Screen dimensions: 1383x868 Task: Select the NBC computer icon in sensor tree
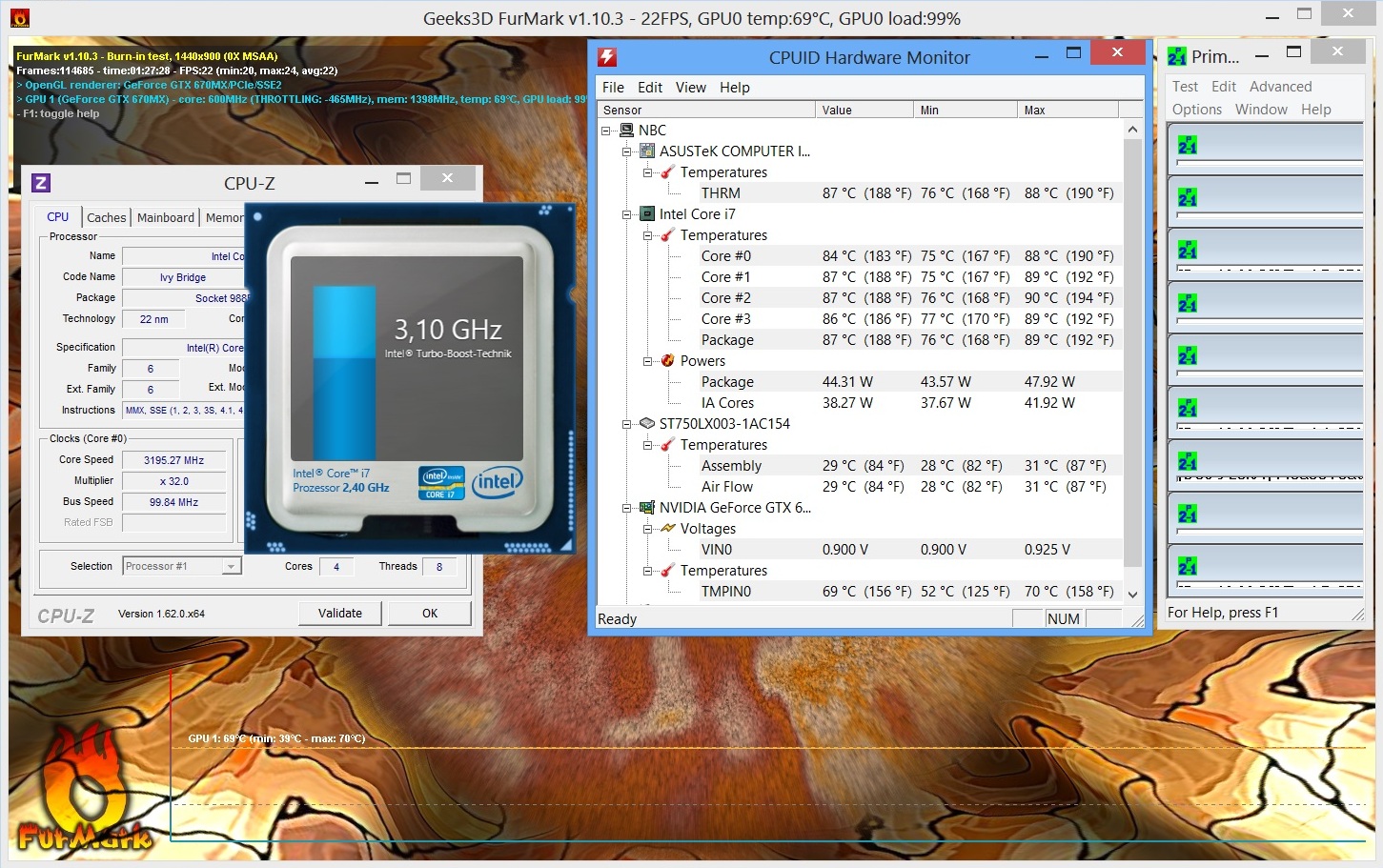pos(626,130)
